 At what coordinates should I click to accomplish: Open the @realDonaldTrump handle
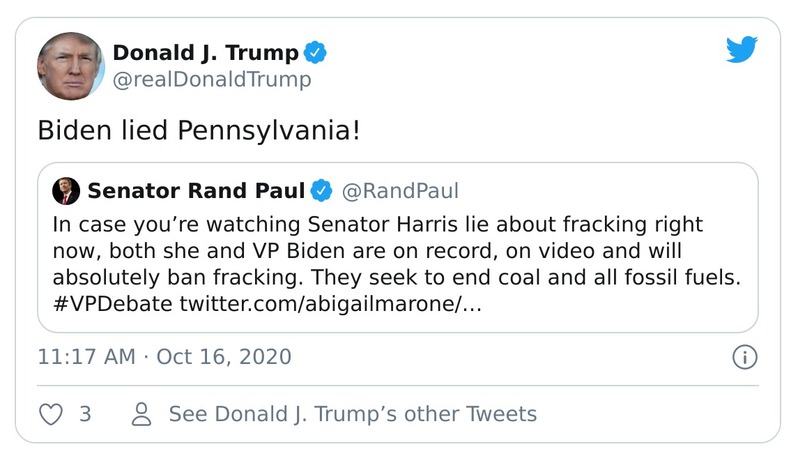[211, 79]
